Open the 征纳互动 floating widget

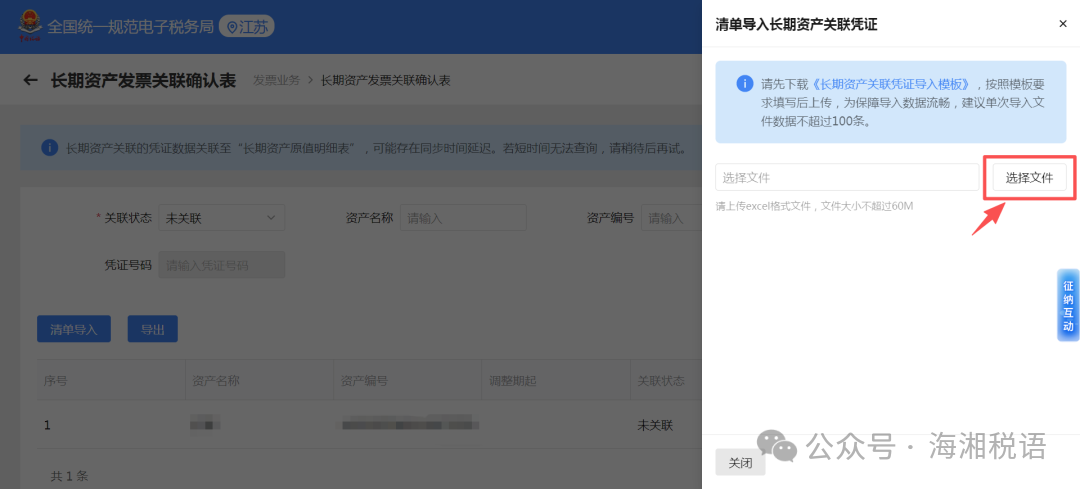tap(1067, 305)
